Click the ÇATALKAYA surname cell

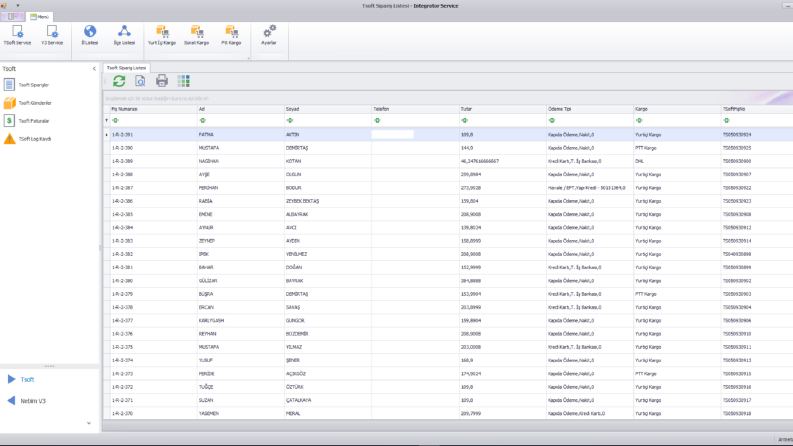[x=328, y=400]
